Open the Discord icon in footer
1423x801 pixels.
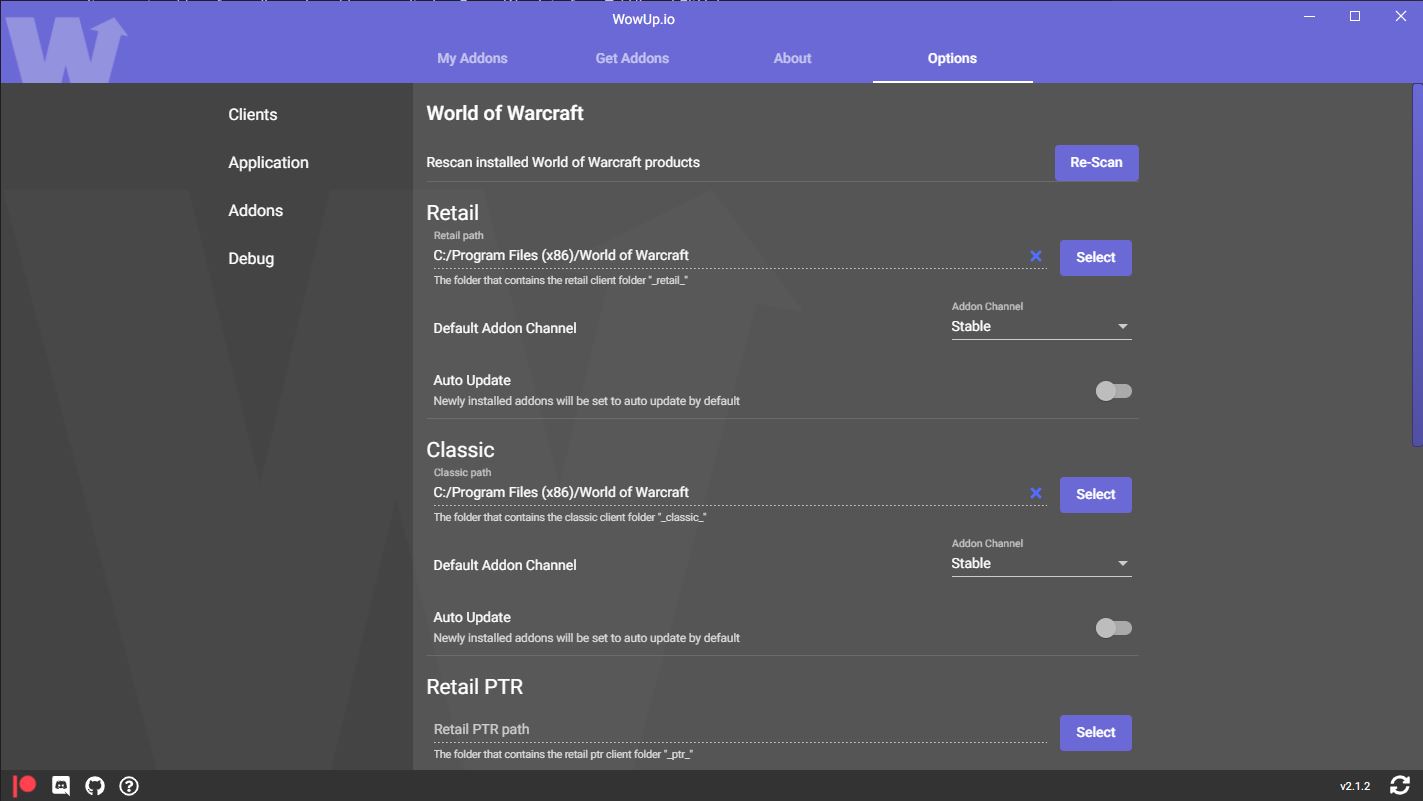point(61,786)
